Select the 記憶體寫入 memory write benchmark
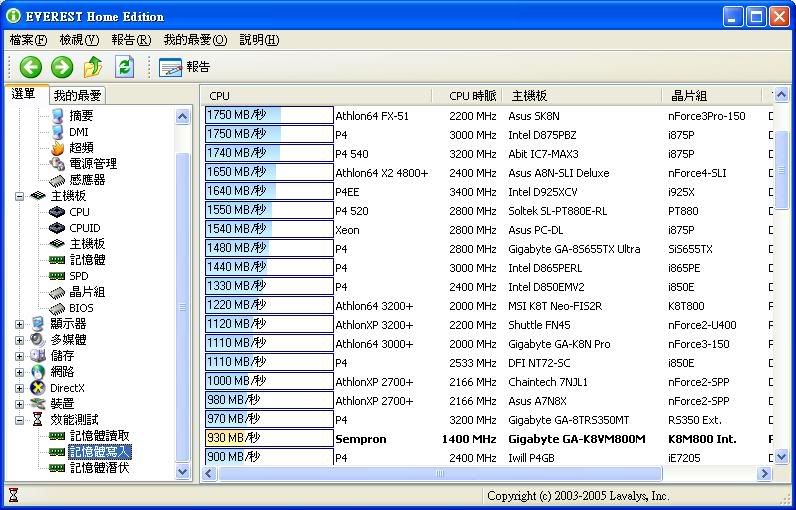Screen dimensions: 796x510 coord(100,452)
